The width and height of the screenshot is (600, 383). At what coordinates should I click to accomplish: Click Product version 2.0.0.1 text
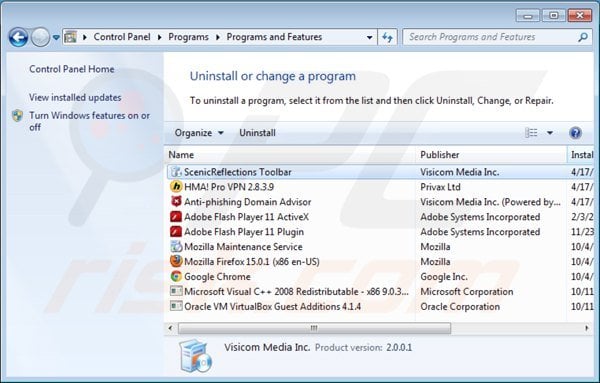tap(364, 348)
